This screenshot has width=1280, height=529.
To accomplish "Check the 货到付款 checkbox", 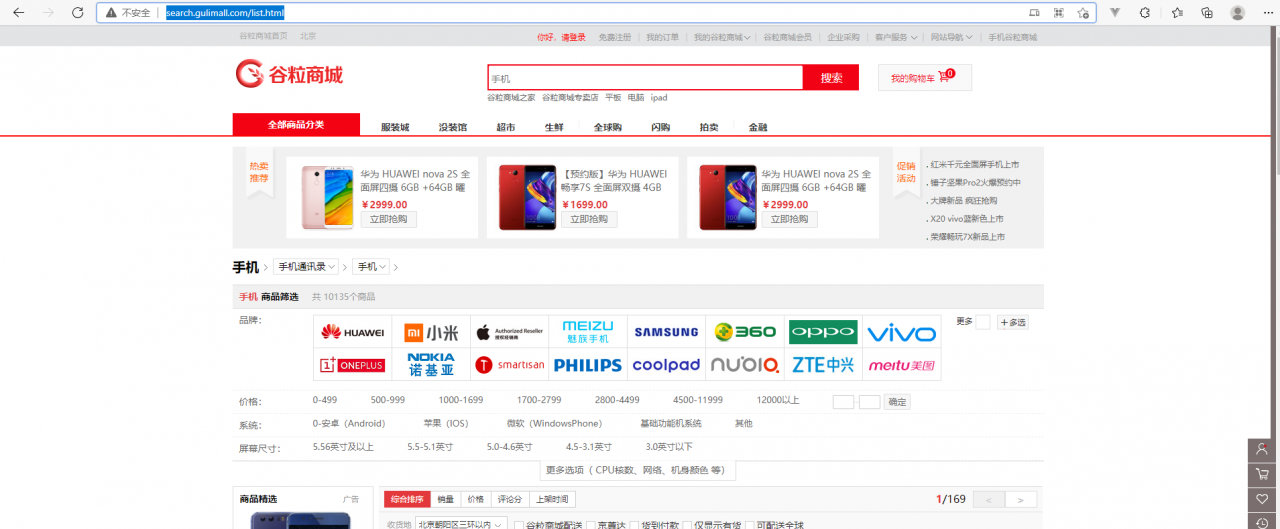I will point(634,524).
